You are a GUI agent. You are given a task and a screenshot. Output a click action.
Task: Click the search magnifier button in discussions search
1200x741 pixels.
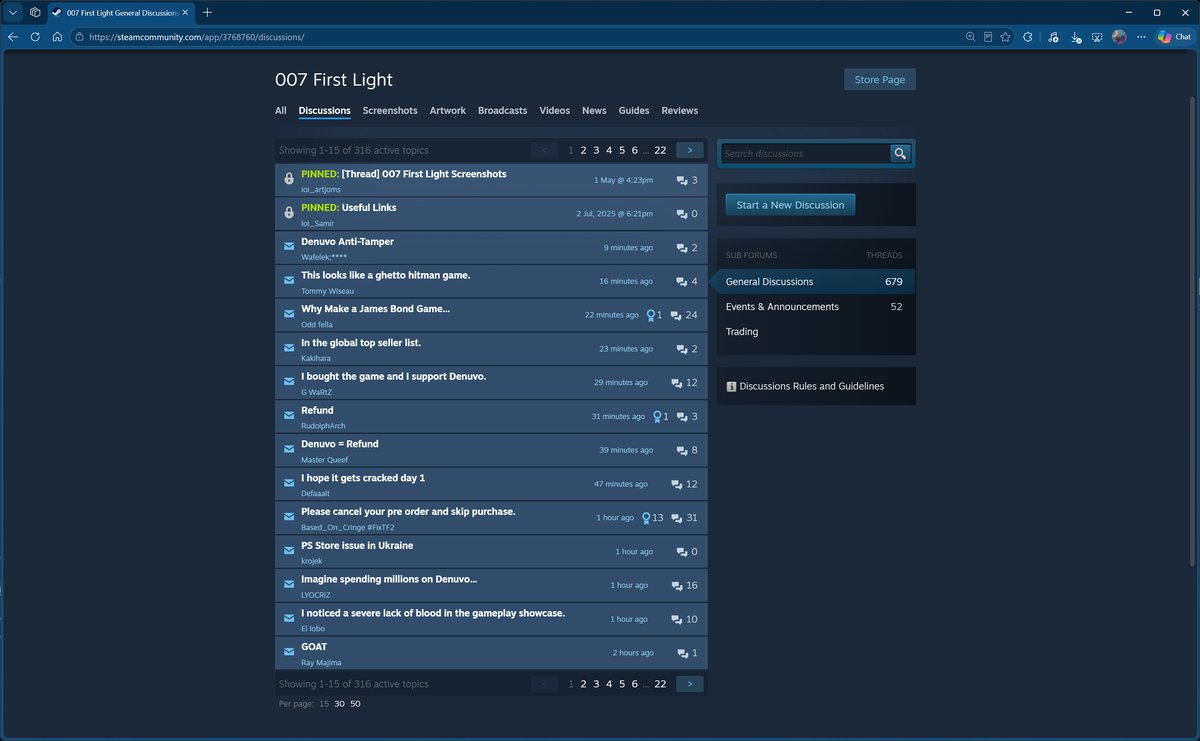pos(900,153)
